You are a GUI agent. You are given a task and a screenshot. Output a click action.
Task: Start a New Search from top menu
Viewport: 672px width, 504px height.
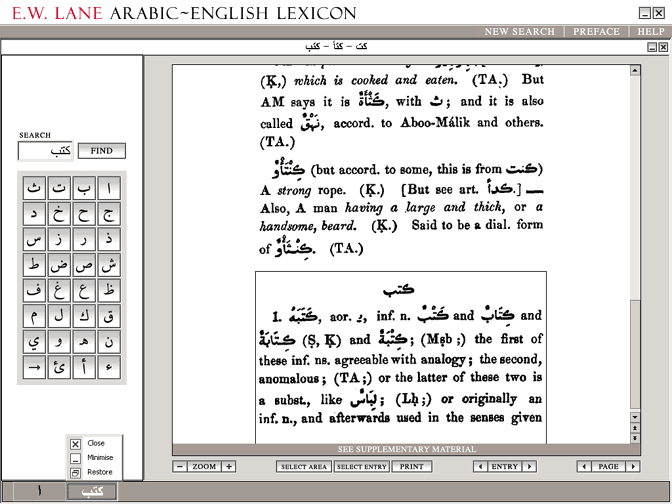pyautogui.click(x=519, y=32)
